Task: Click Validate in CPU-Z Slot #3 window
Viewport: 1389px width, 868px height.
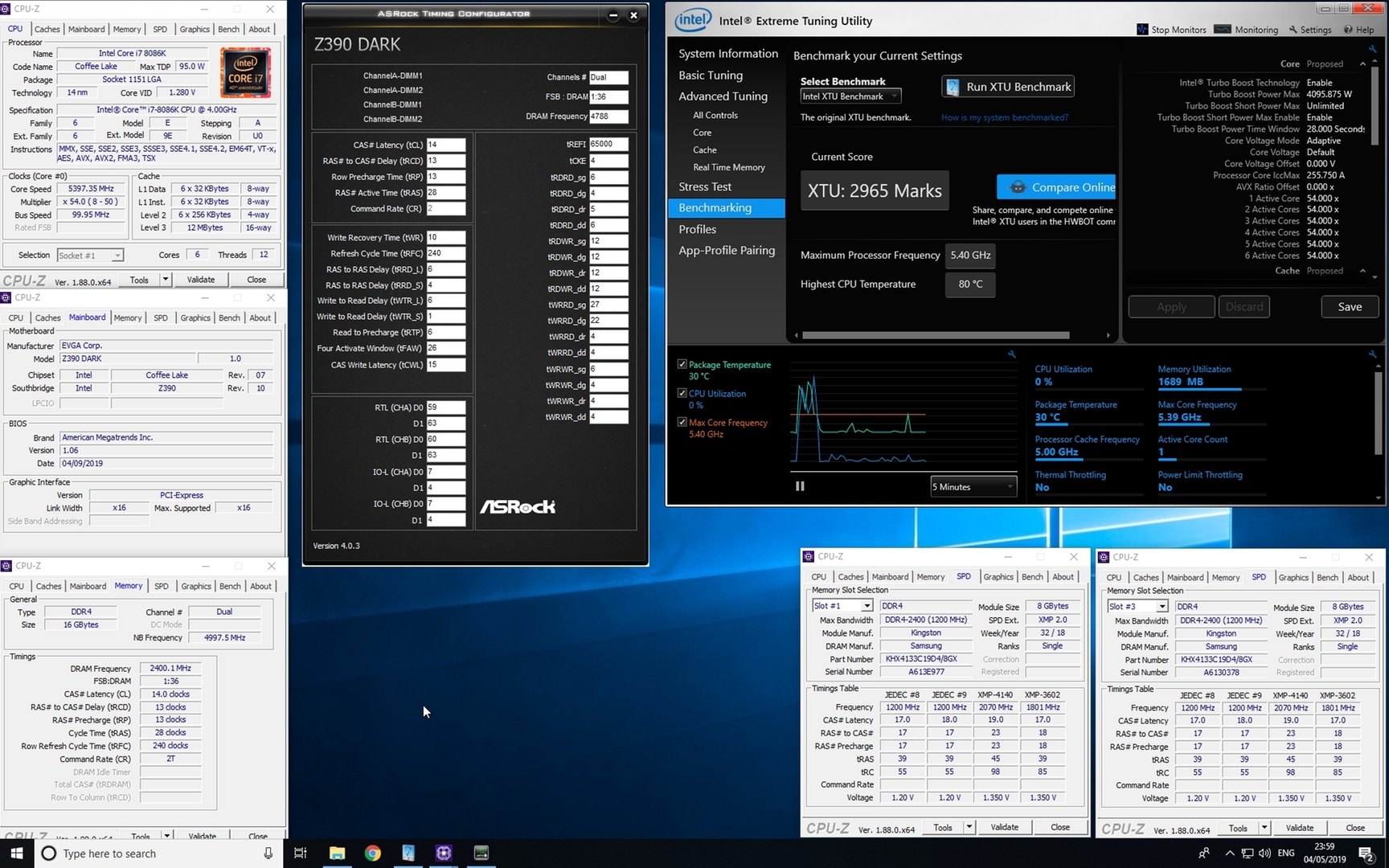Action: pyautogui.click(x=1299, y=828)
